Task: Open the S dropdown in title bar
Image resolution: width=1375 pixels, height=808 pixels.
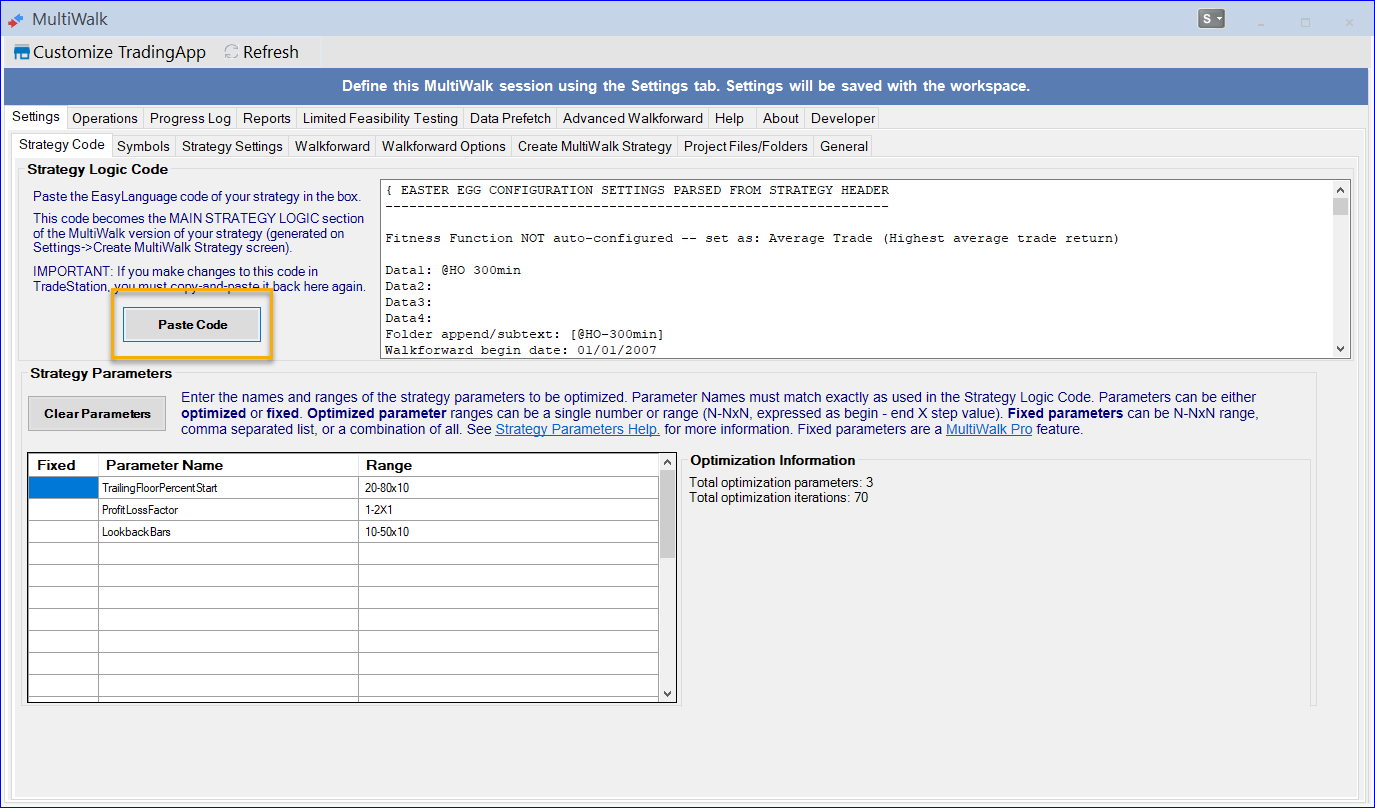Action: point(1211,19)
